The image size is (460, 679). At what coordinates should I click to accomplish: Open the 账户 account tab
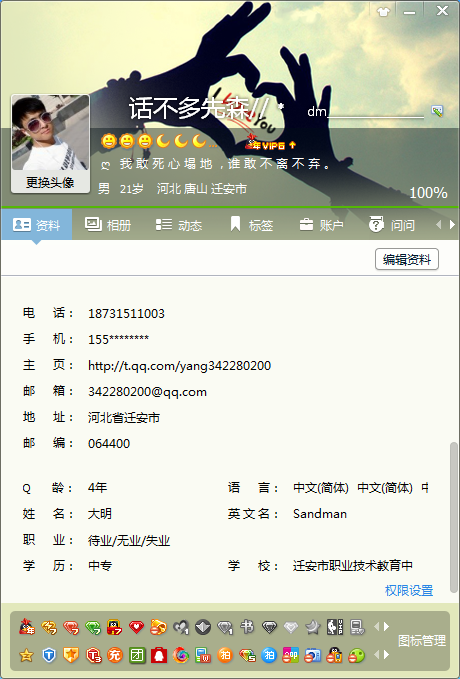point(321,225)
